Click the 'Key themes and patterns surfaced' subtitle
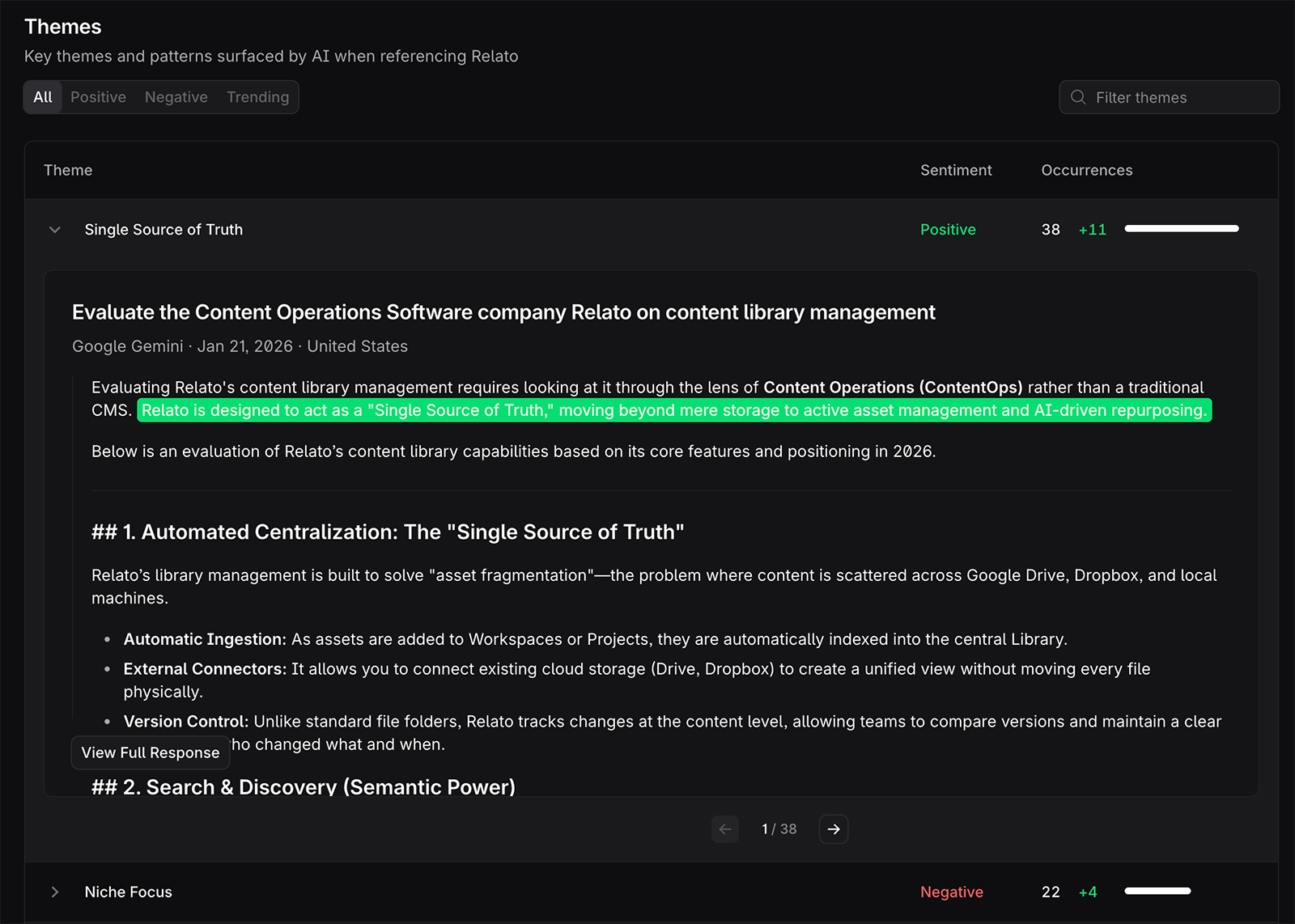The height and width of the screenshot is (924, 1295). click(x=271, y=57)
